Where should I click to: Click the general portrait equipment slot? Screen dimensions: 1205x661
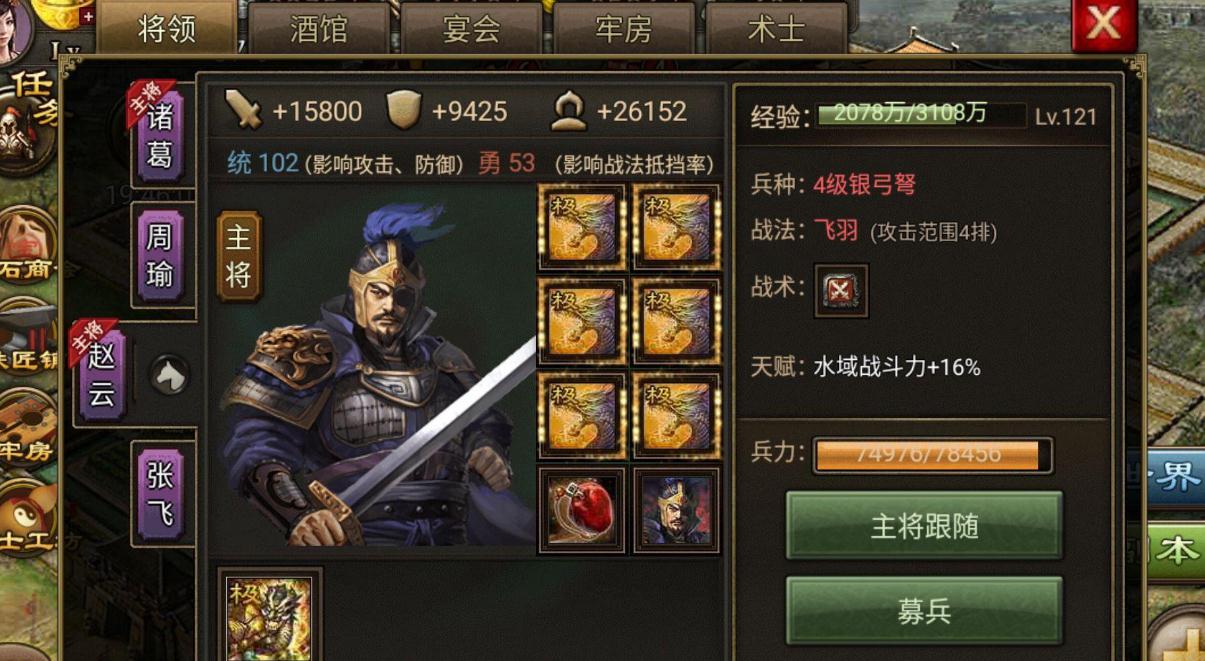point(676,510)
